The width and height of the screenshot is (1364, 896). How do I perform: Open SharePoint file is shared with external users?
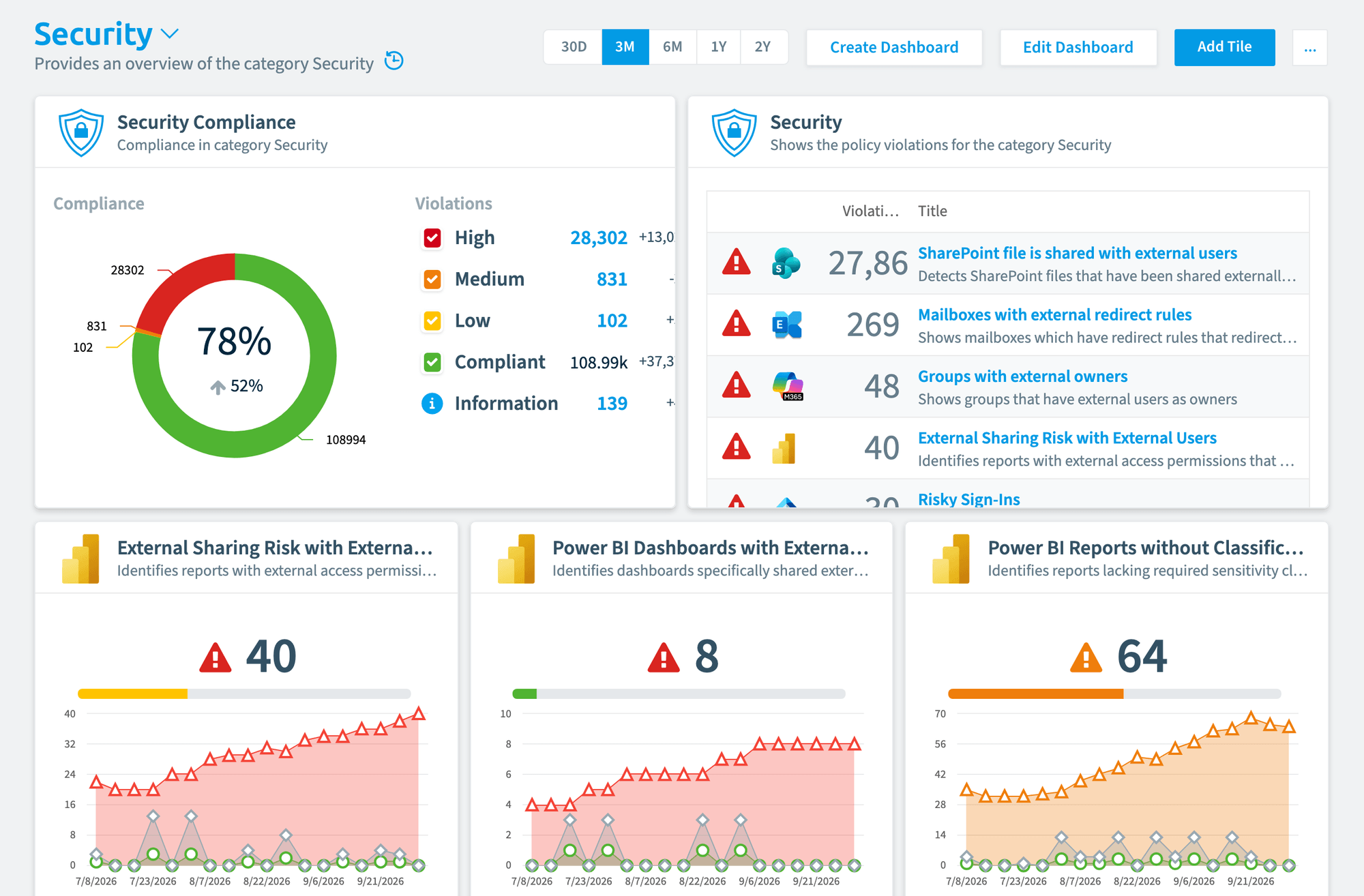pos(1077,253)
